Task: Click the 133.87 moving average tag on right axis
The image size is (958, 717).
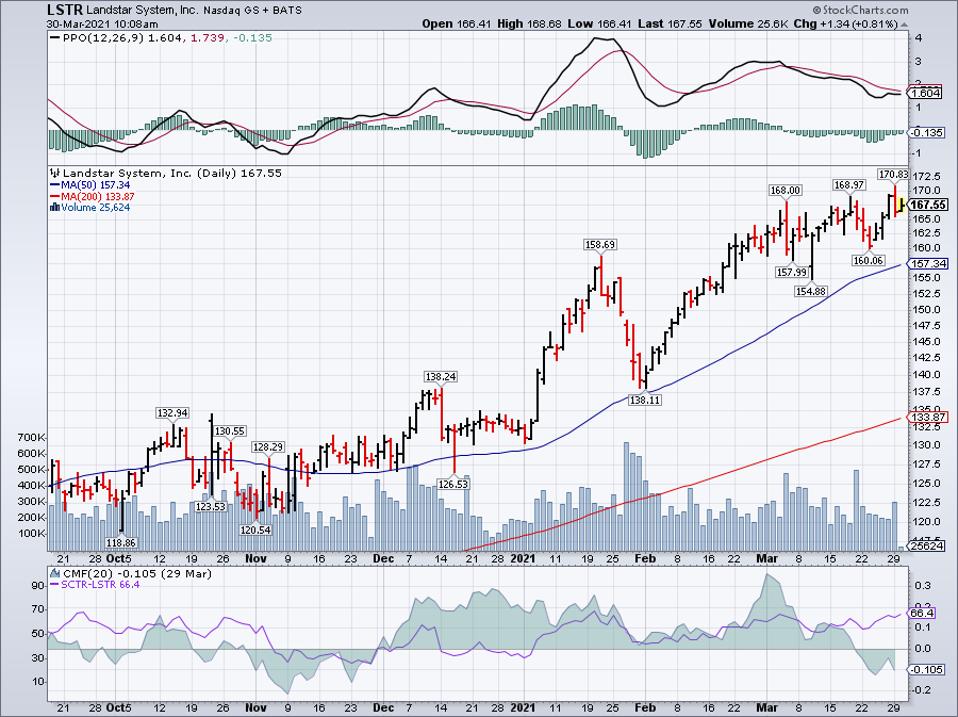Action: pos(929,417)
